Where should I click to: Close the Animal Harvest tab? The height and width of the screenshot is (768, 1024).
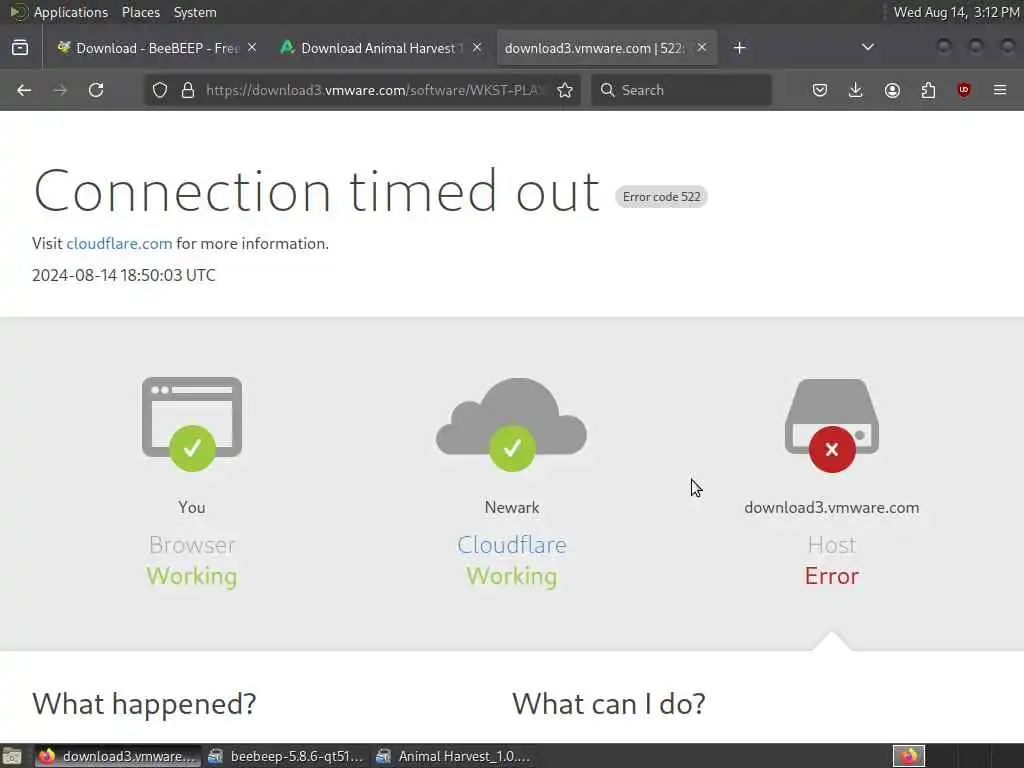tap(477, 48)
